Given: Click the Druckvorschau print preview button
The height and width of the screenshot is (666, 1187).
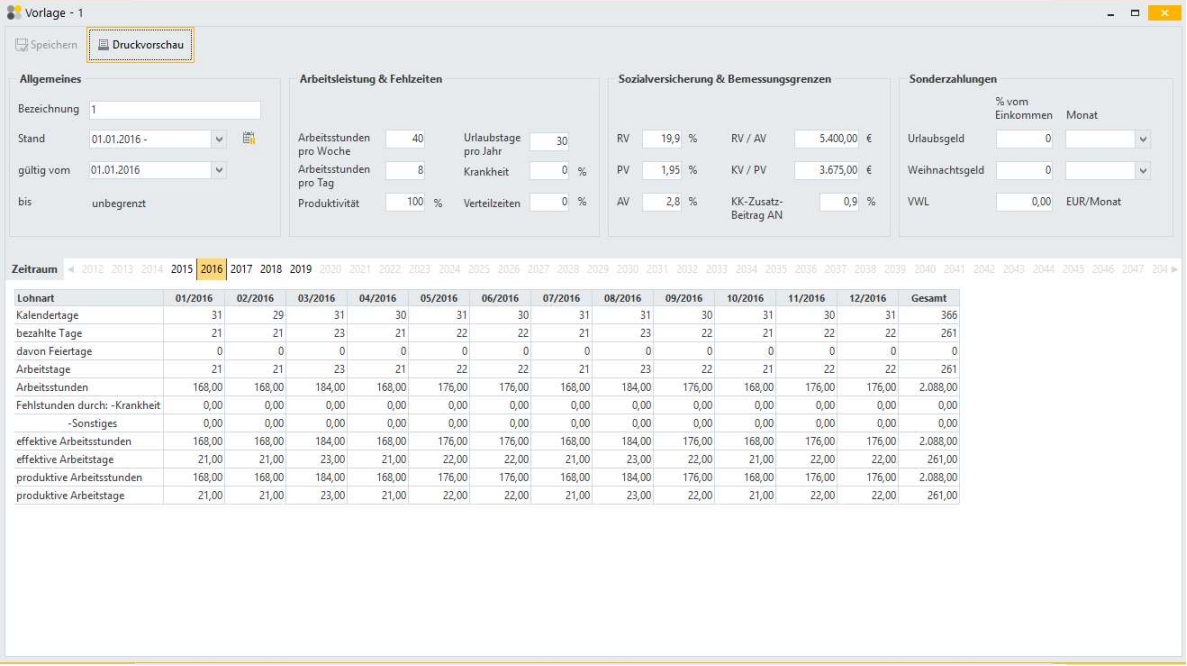Looking at the screenshot, I should [140, 45].
